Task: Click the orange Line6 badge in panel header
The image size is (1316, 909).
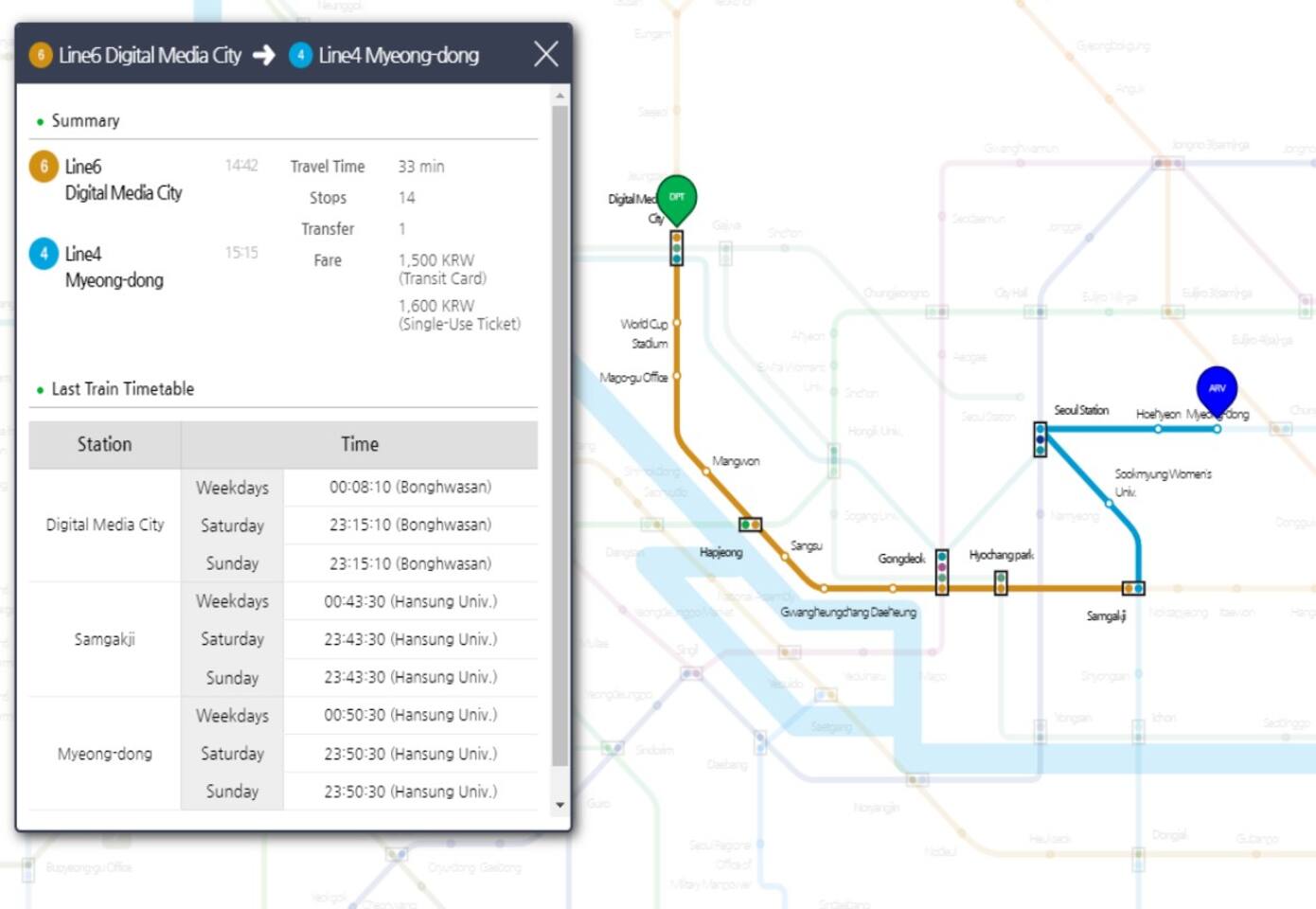Action: click(41, 55)
